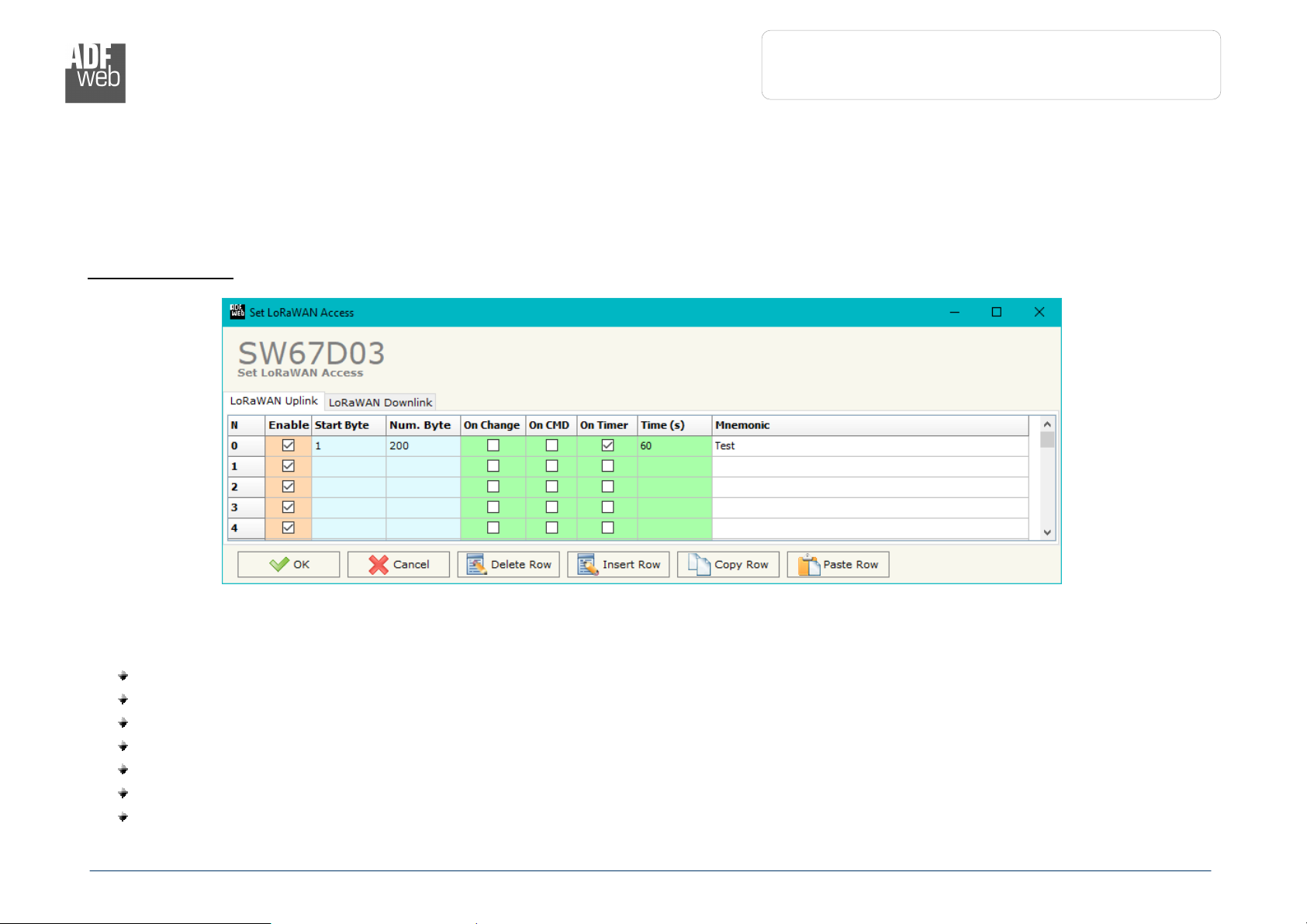Click the Insert Row icon
The height and width of the screenshot is (924, 1307).
(587, 565)
